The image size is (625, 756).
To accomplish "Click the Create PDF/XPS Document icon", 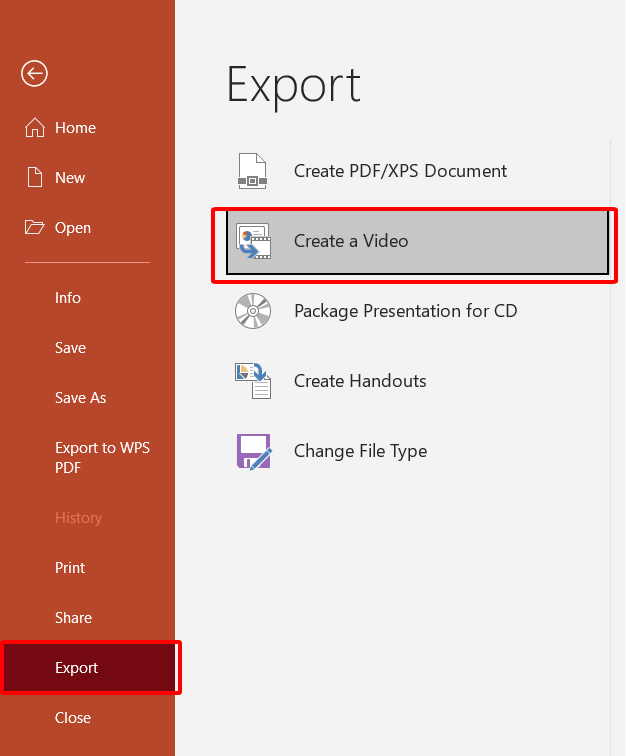I will click(252, 171).
